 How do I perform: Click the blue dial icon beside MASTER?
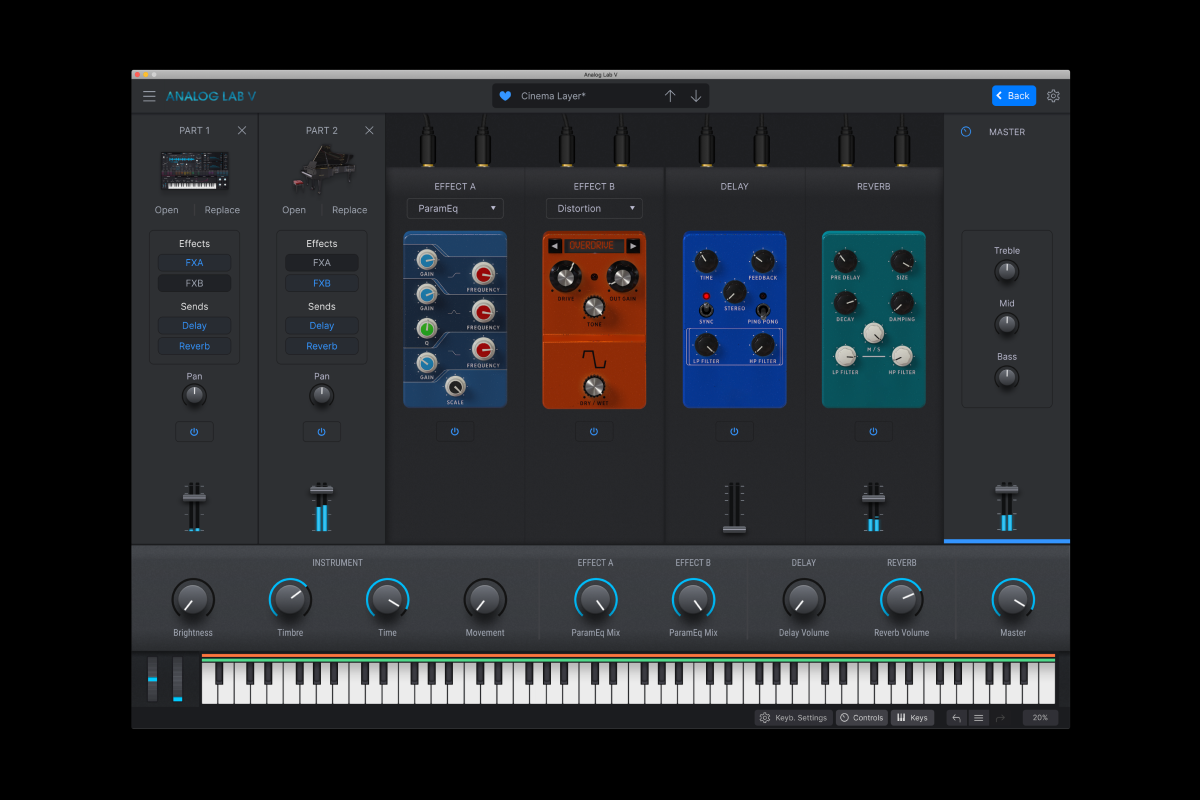point(966,131)
